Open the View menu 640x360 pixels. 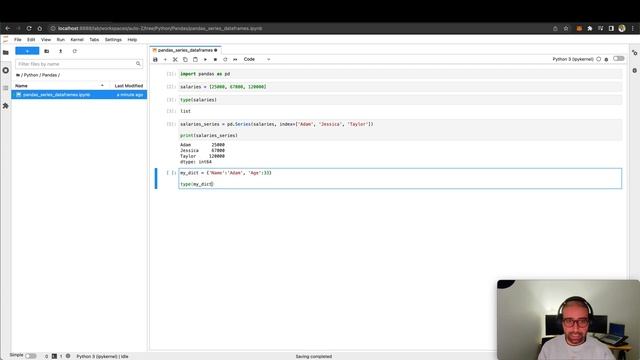[x=46, y=40]
